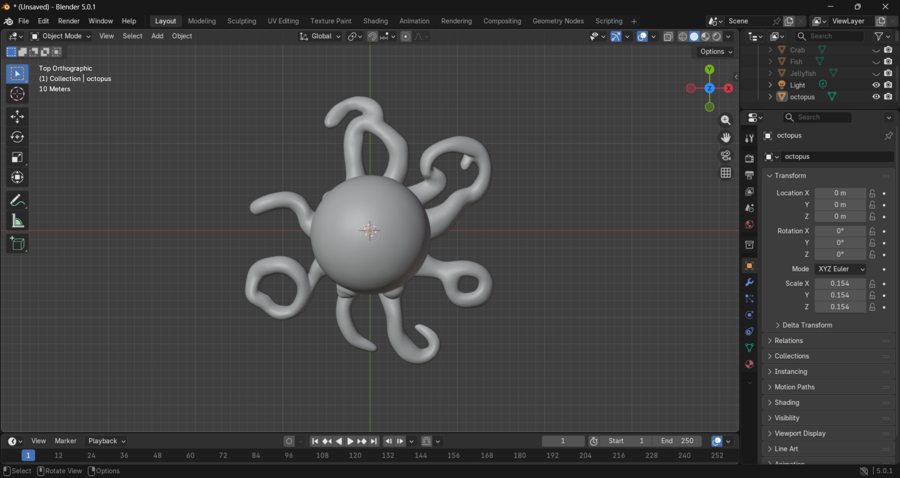The width and height of the screenshot is (900, 478).
Task: Hide the octopus object in outliner
Action: coord(876,97)
